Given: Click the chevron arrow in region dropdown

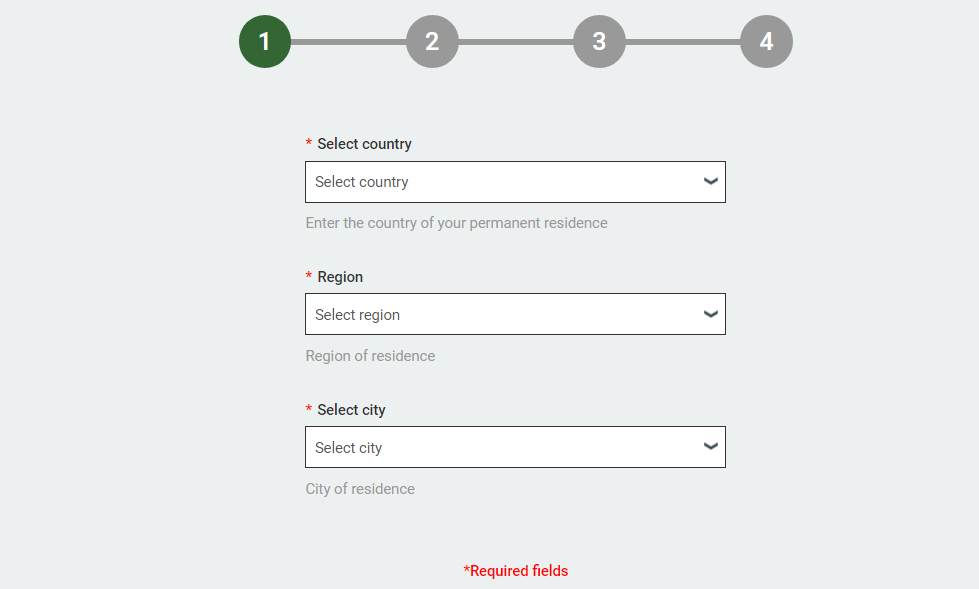Looking at the screenshot, I should (x=711, y=315).
